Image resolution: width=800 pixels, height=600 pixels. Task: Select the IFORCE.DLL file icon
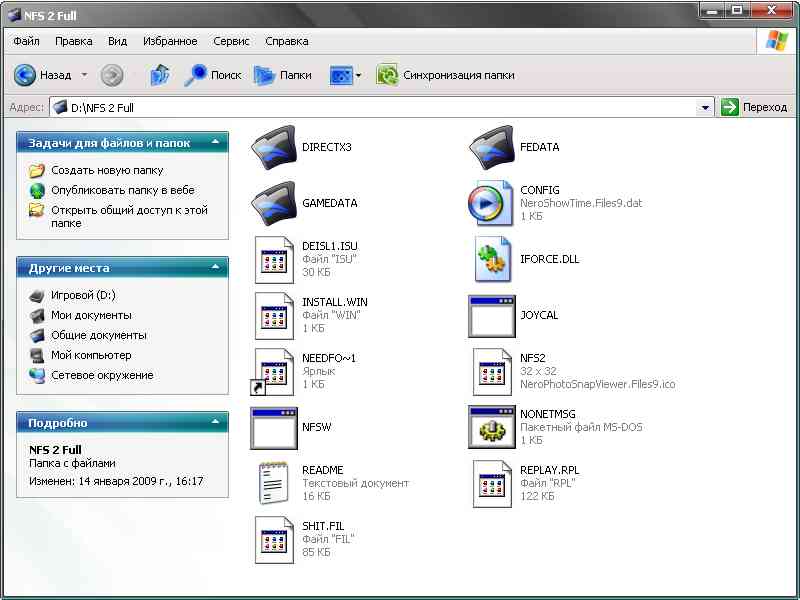492,259
